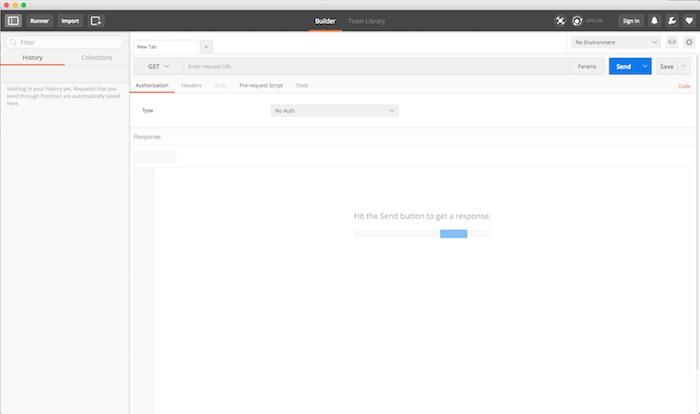Click the interceptor satellite icon

point(560,21)
